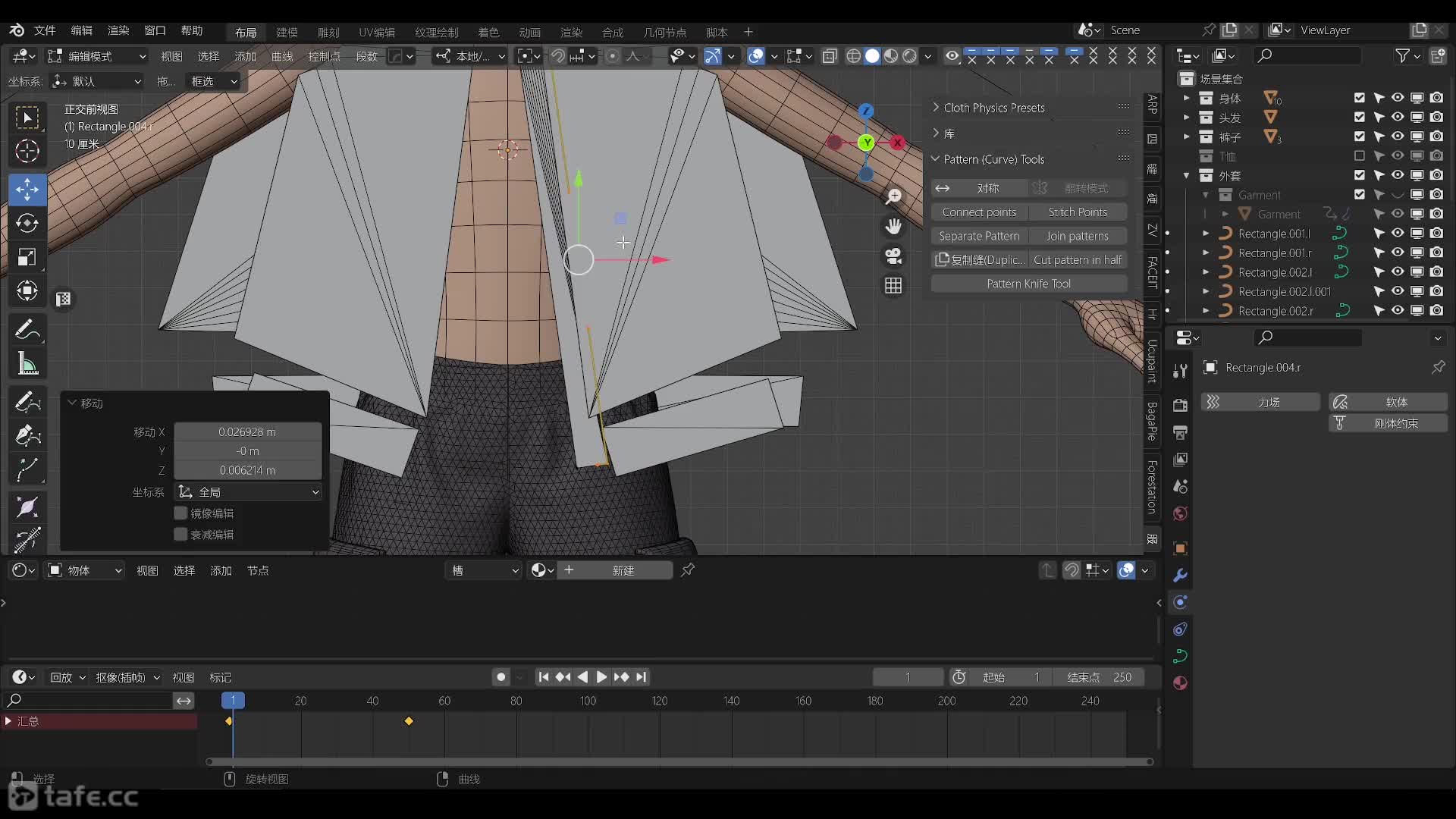Image resolution: width=1456 pixels, height=819 pixels.
Task: Open the Physics properties tab
Action: [1180, 603]
